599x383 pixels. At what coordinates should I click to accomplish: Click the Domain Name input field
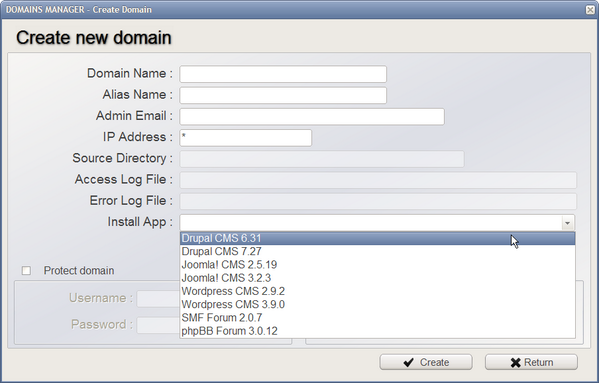click(283, 74)
